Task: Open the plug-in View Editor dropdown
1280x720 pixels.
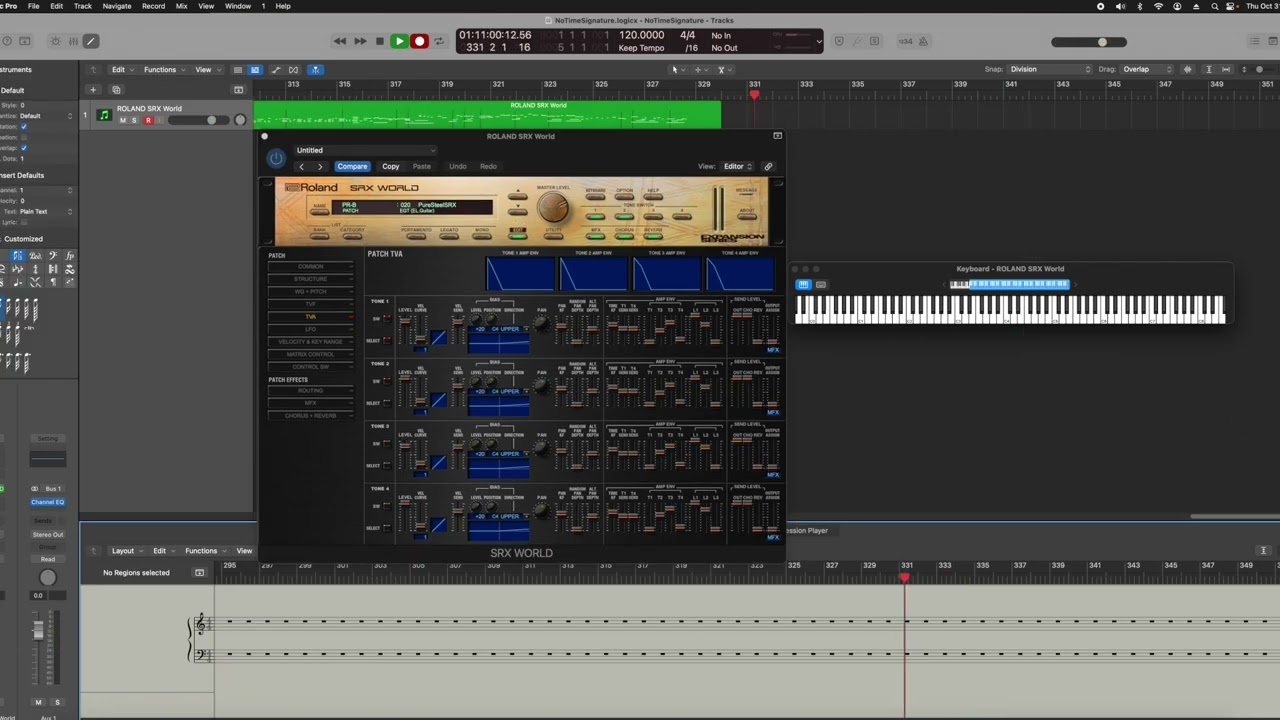Action: [738, 166]
